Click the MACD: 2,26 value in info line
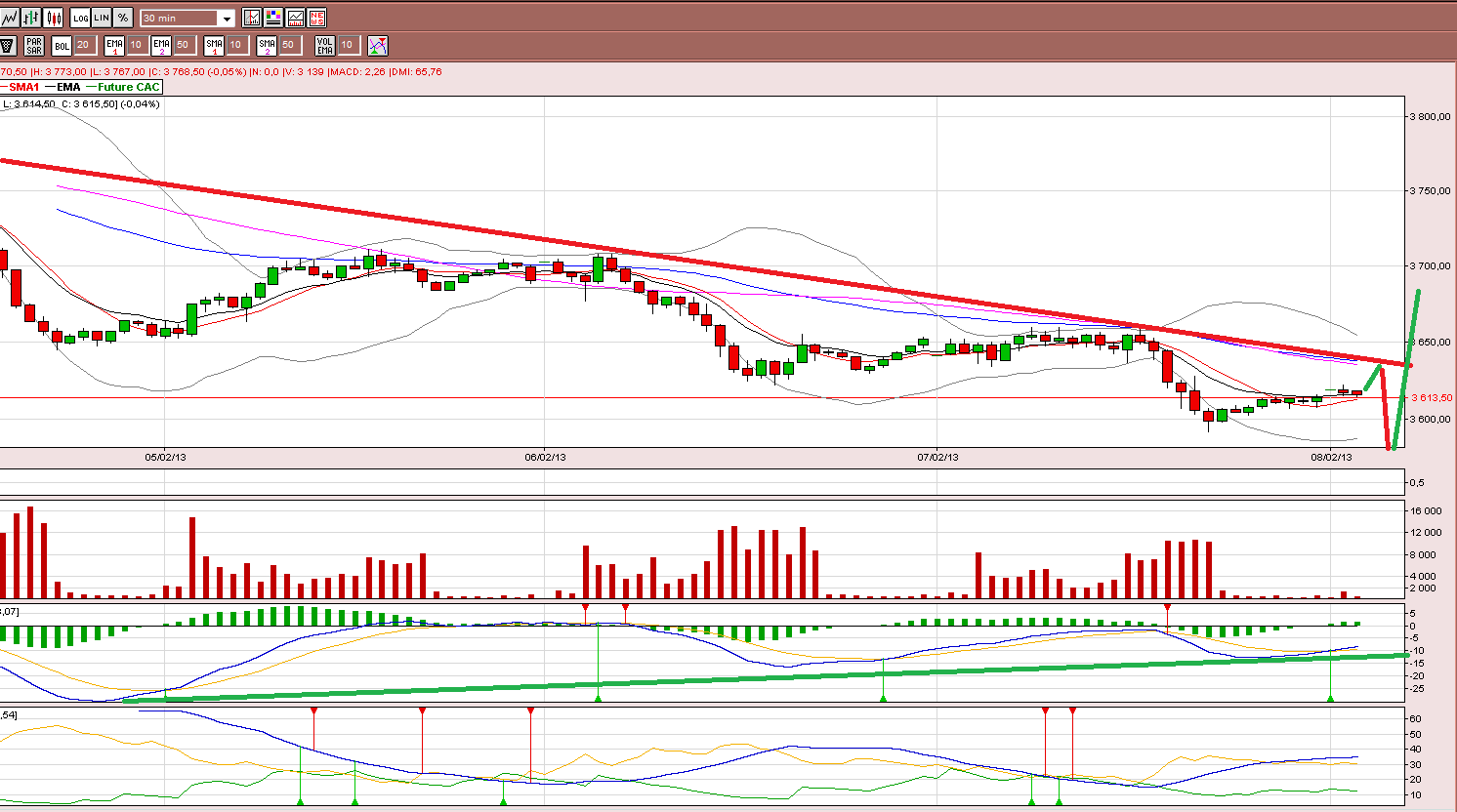Viewport: 1457px width, 812px height. pyautogui.click(x=357, y=71)
